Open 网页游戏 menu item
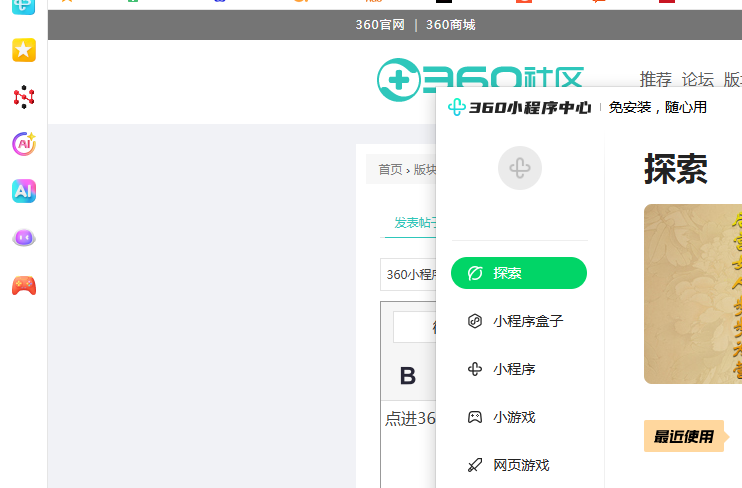This screenshot has height=488, width=742. coord(519,465)
